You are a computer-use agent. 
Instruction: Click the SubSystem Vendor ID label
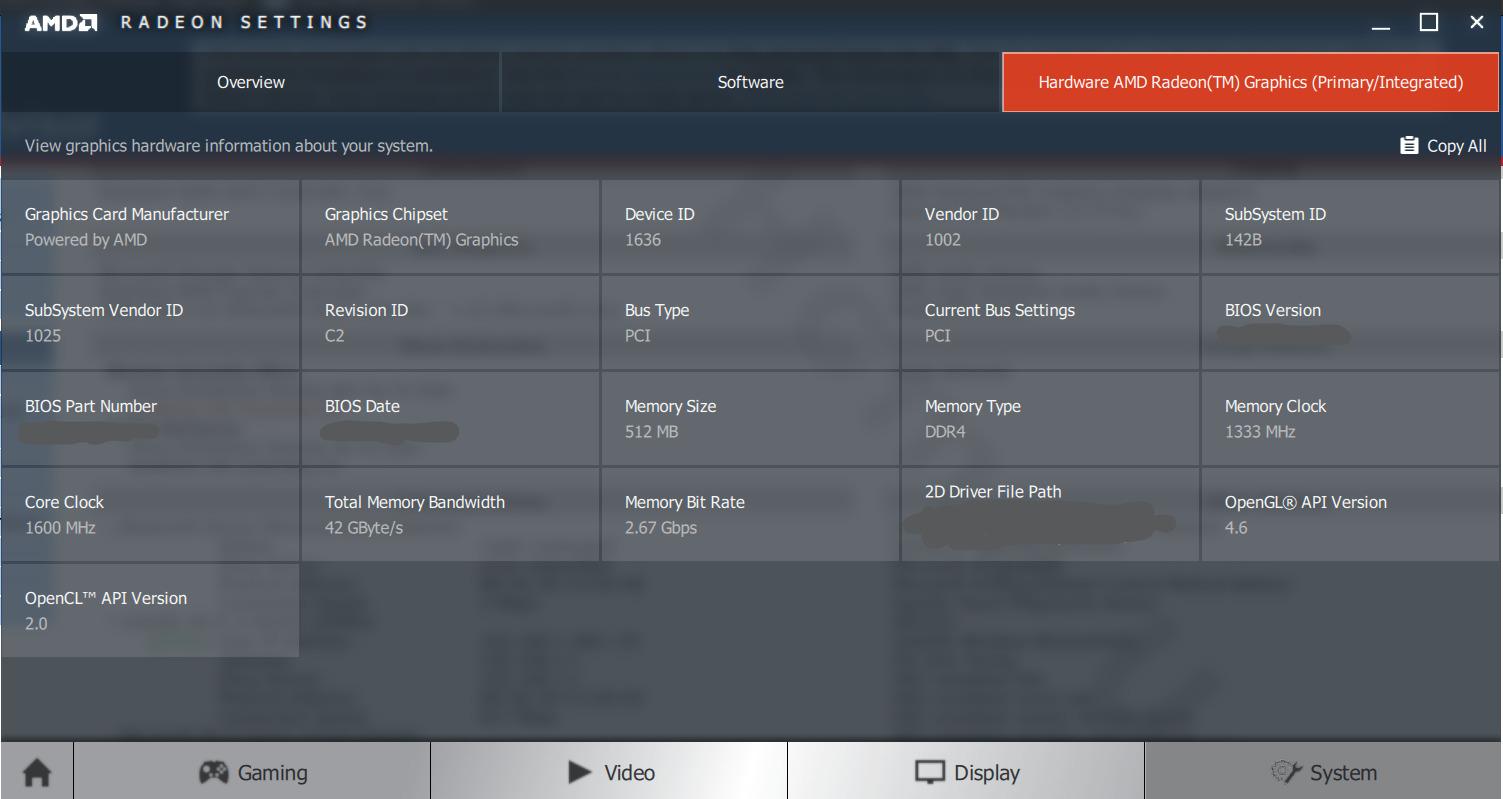click(104, 310)
